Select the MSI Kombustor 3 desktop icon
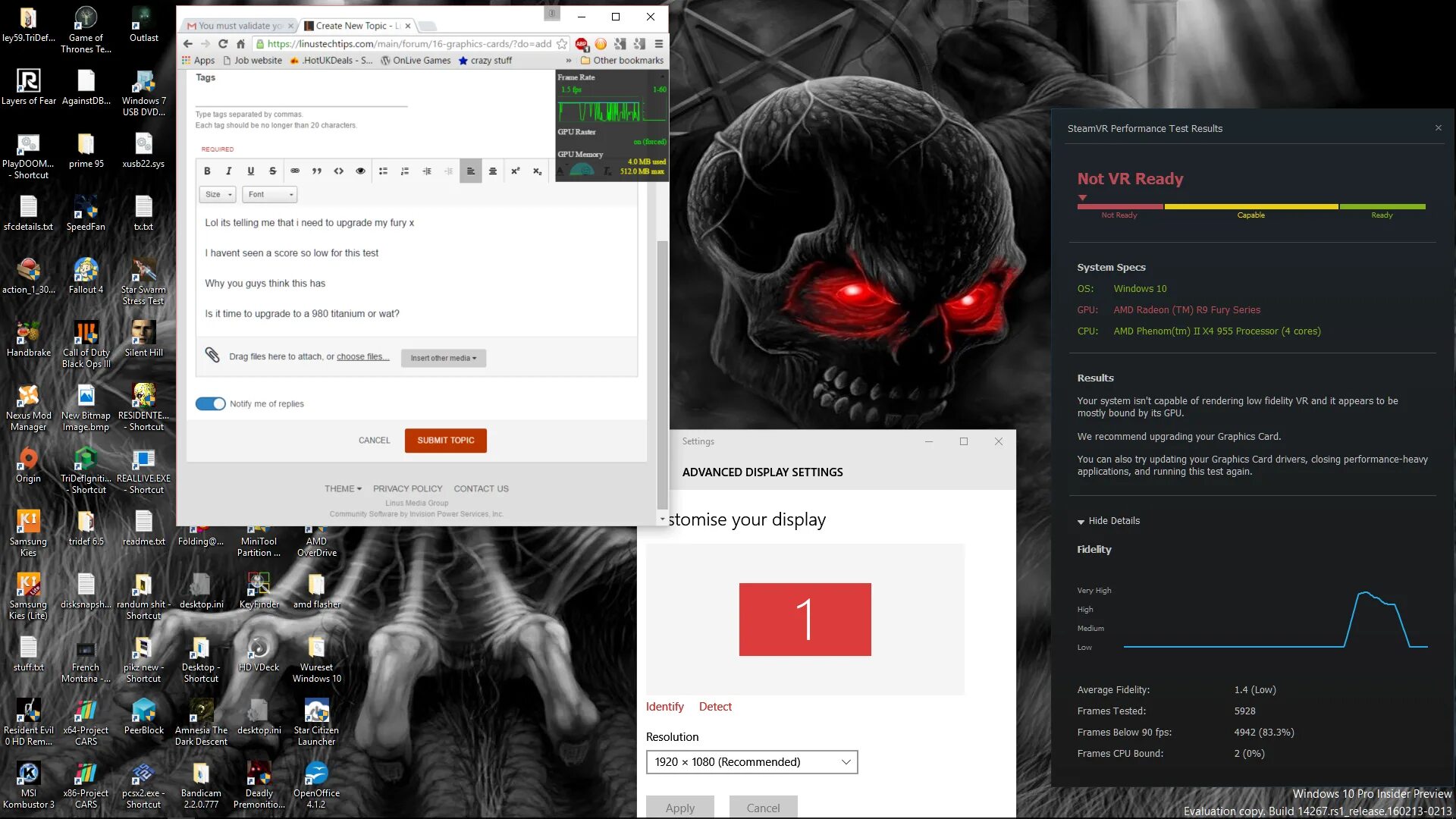 pyautogui.click(x=28, y=786)
